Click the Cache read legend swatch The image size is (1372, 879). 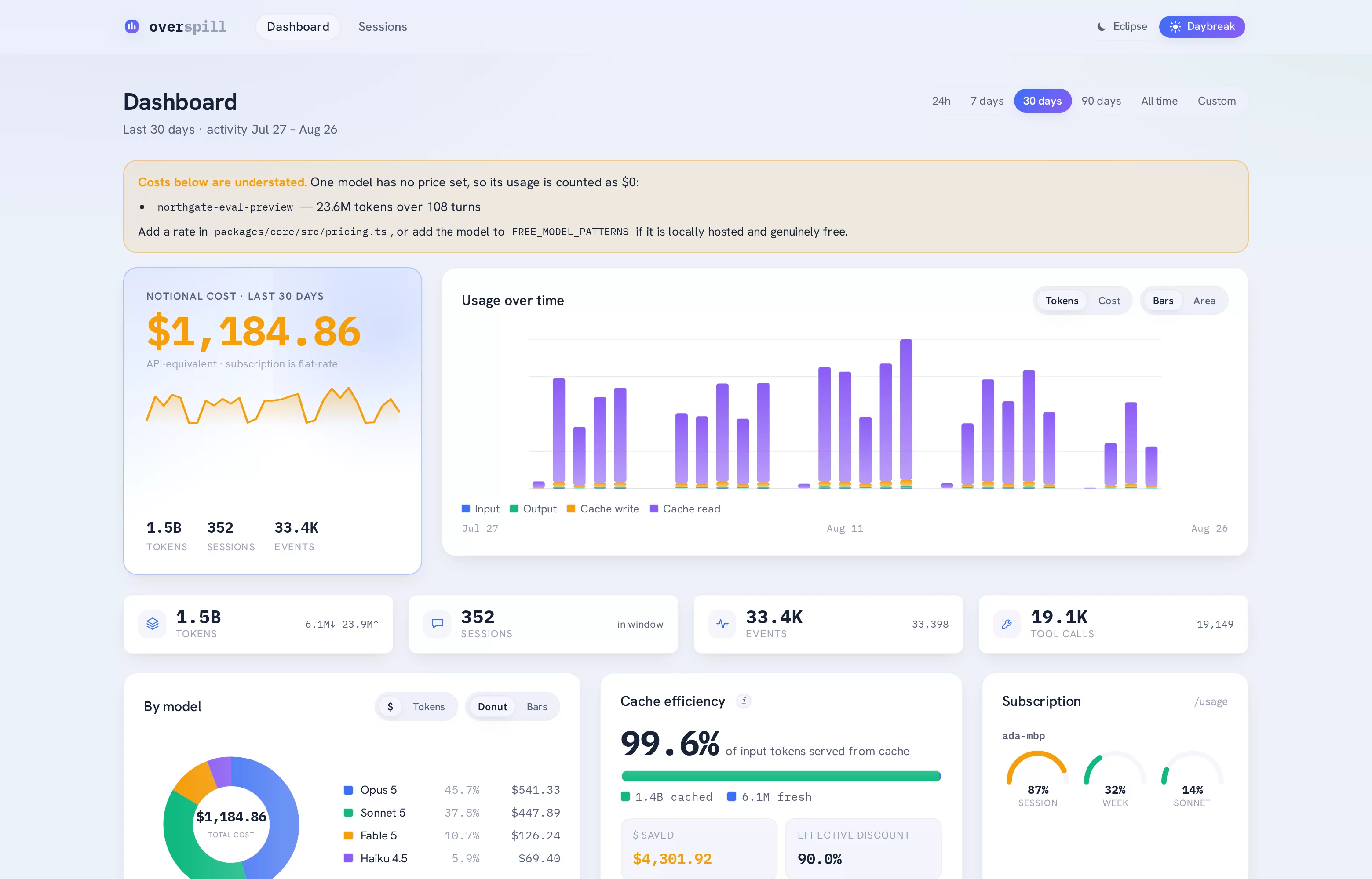click(x=654, y=509)
